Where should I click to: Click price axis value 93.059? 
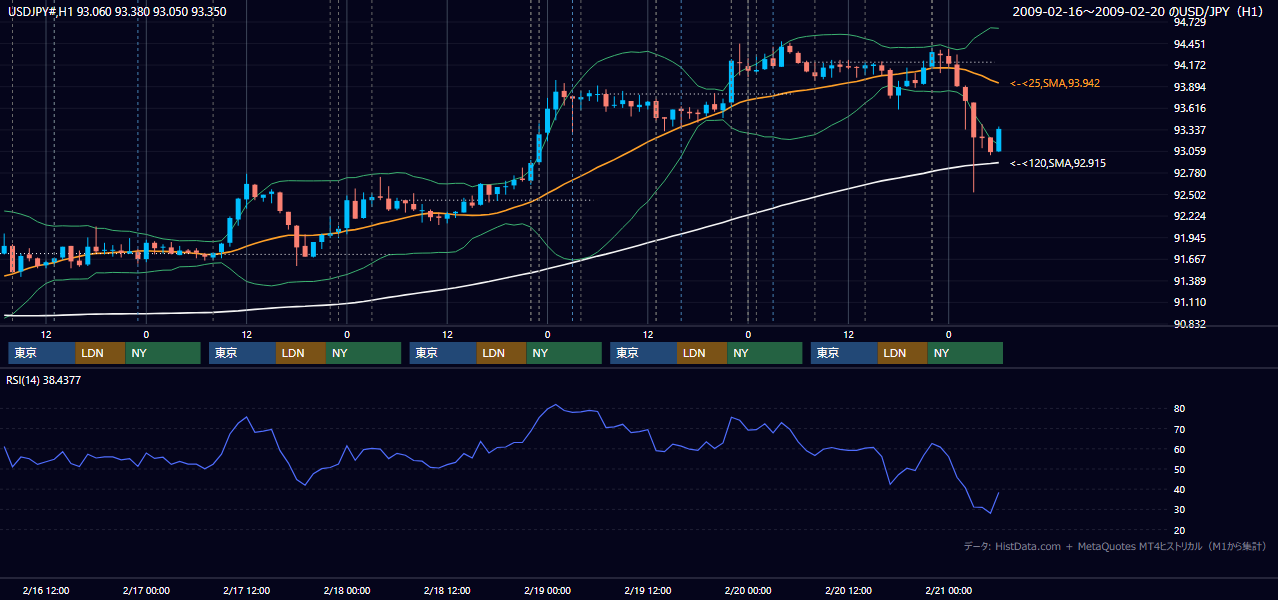1189,152
